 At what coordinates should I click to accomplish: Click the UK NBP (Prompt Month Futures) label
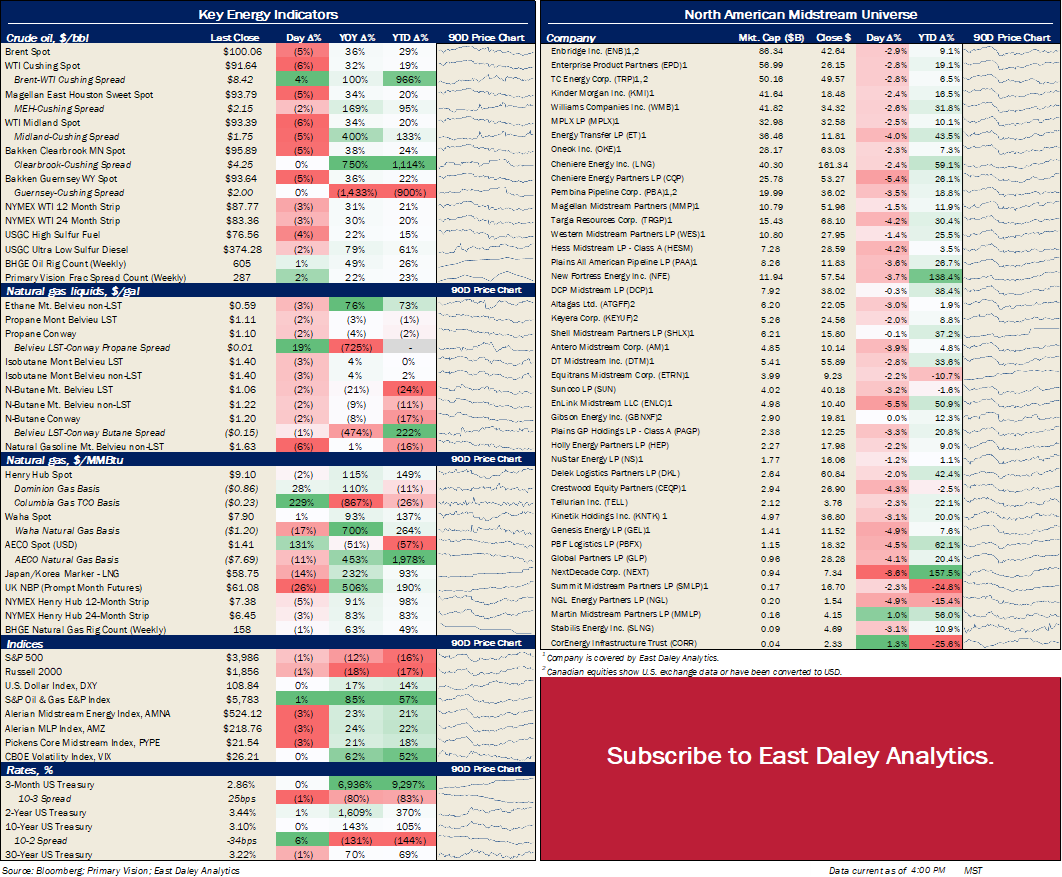[74, 588]
